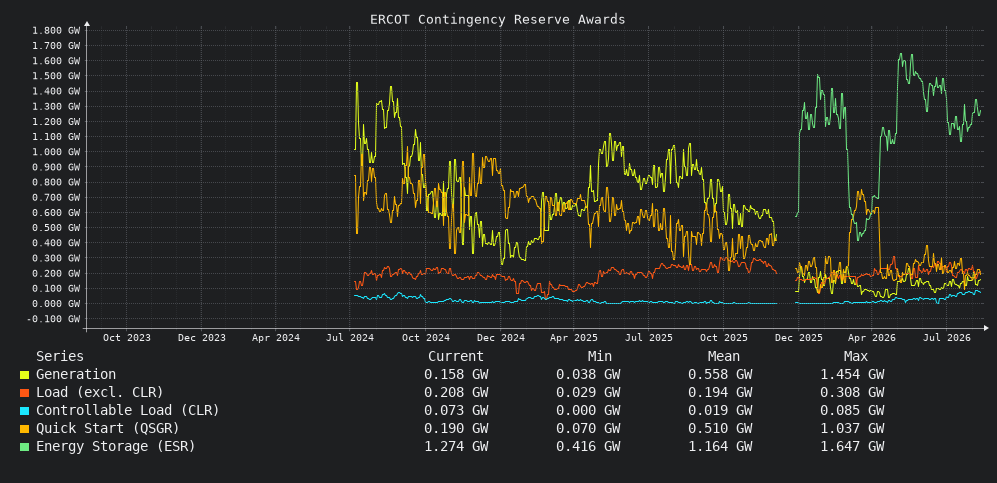Select the Controllable Load (CLR) series label
The image size is (997, 483).
tap(128, 411)
